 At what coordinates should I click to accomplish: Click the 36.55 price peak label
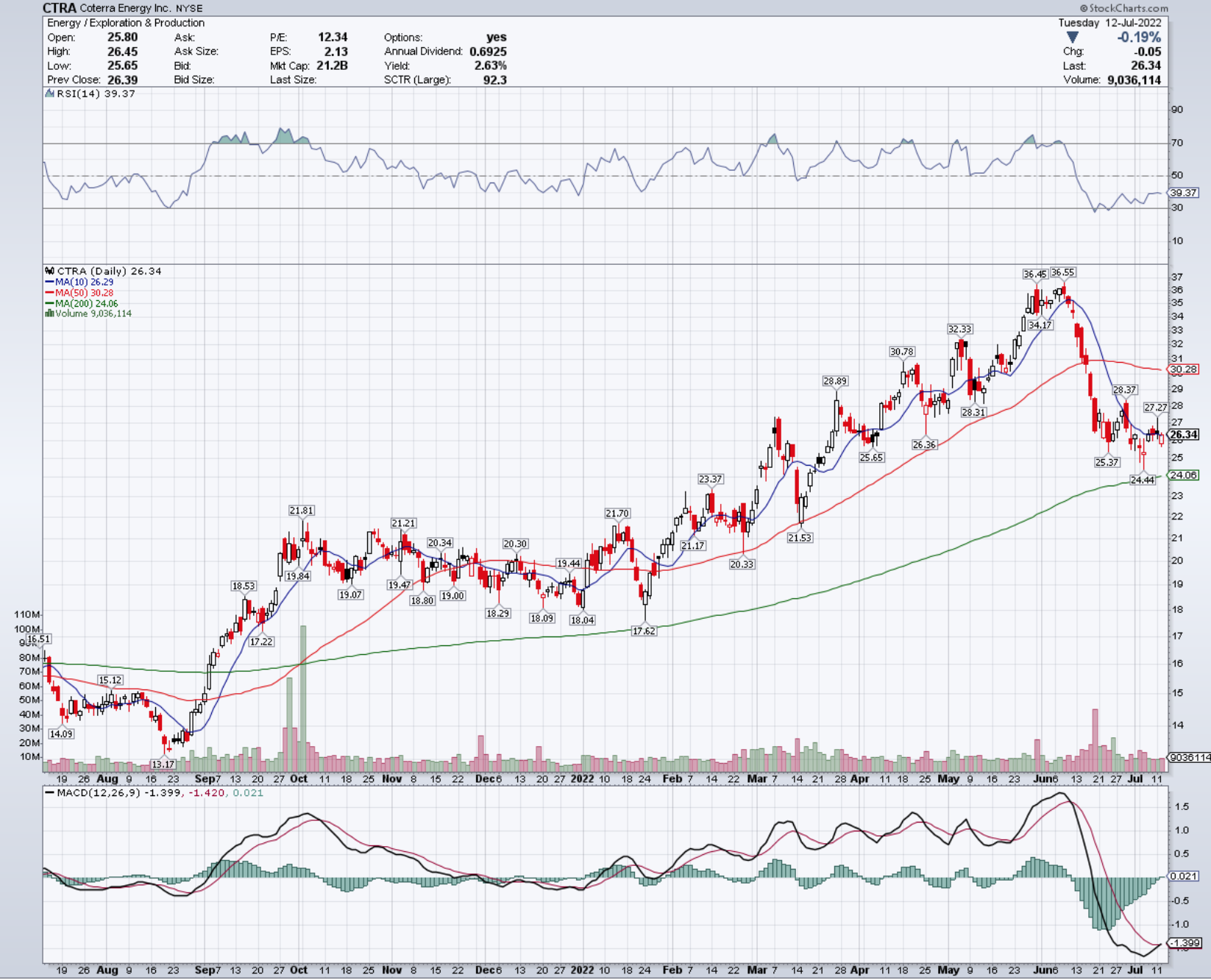click(1062, 272)
